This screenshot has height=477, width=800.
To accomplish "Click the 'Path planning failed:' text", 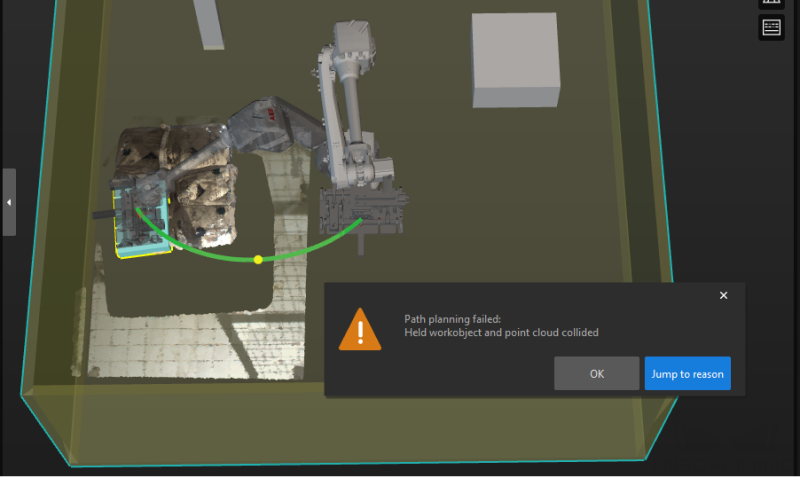I will pyautogui.click(x=453, y=319).
